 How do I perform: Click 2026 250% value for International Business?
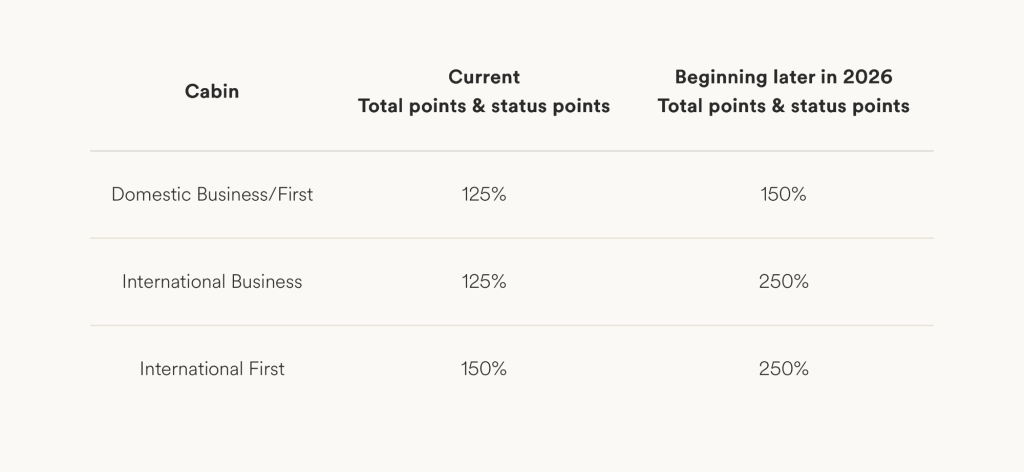(x=783, y=282)
